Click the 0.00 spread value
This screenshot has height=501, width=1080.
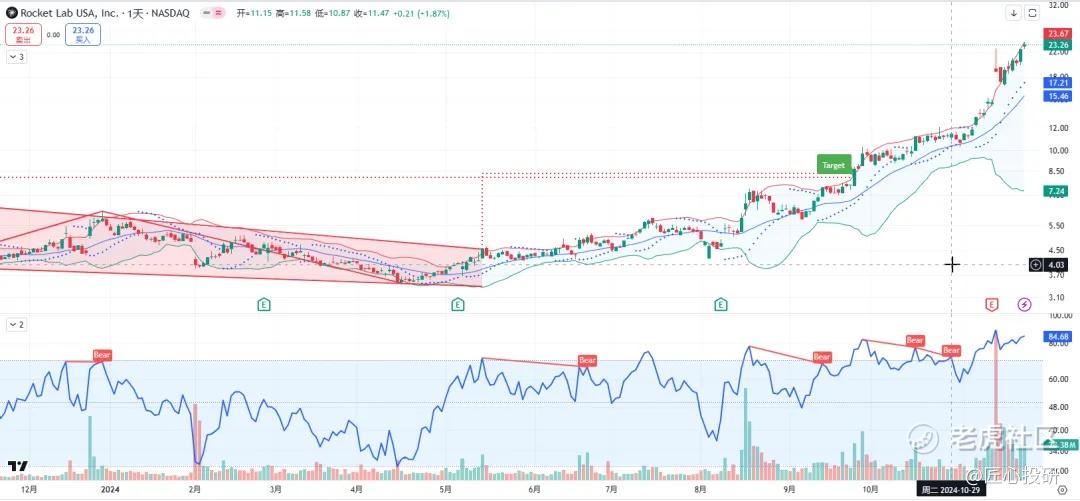click(x=53, y=34)
